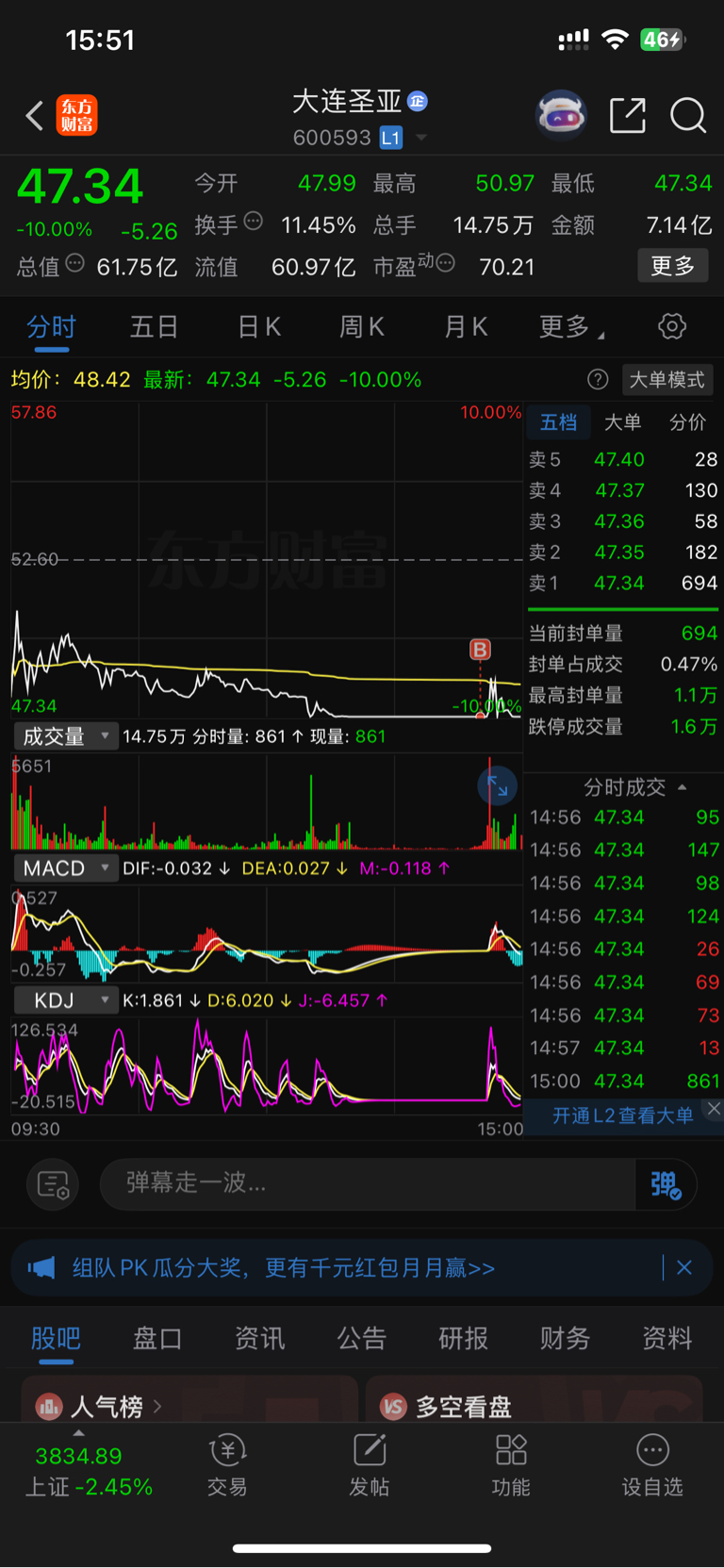This screenshot has height=1568, width=724.
Task: Open the danmaku list settings icon
Action: (x=53, y=1184)
